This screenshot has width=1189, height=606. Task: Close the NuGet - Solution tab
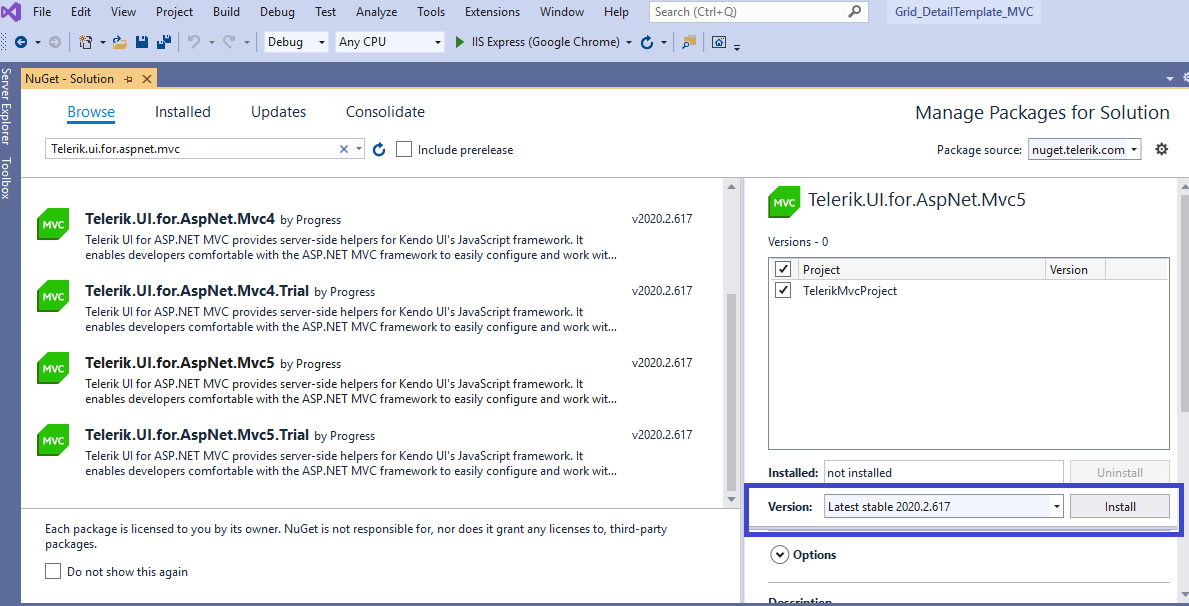click(x=147, y=79)
